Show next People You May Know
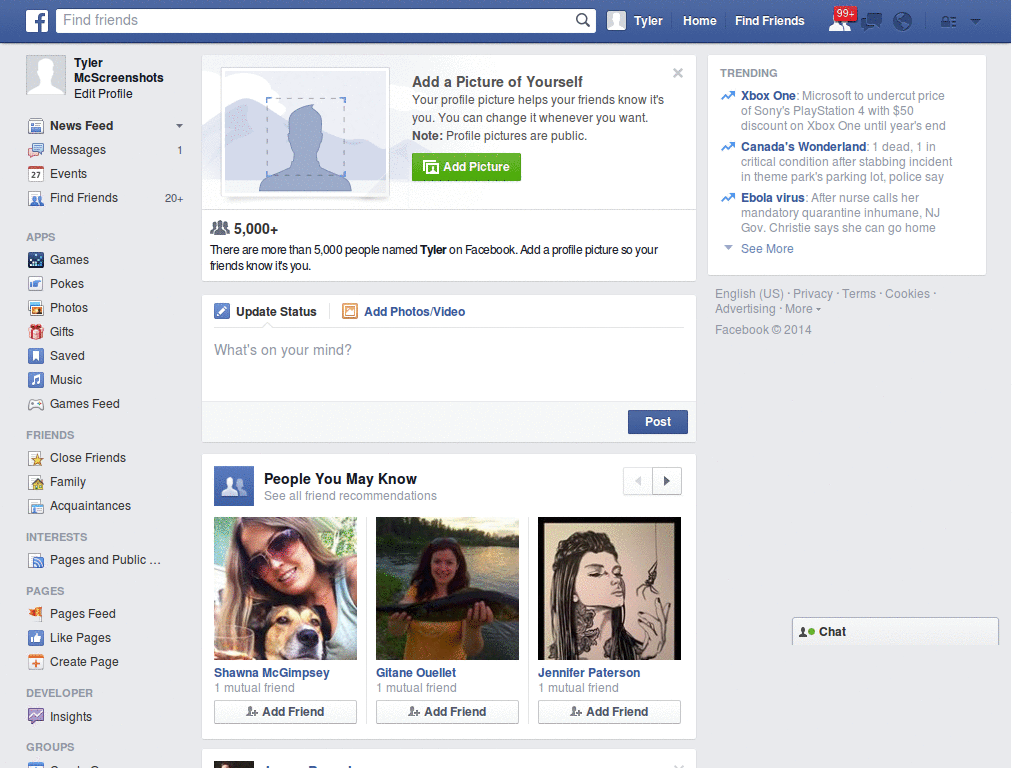1024x768 pixels. coord(667,481)
